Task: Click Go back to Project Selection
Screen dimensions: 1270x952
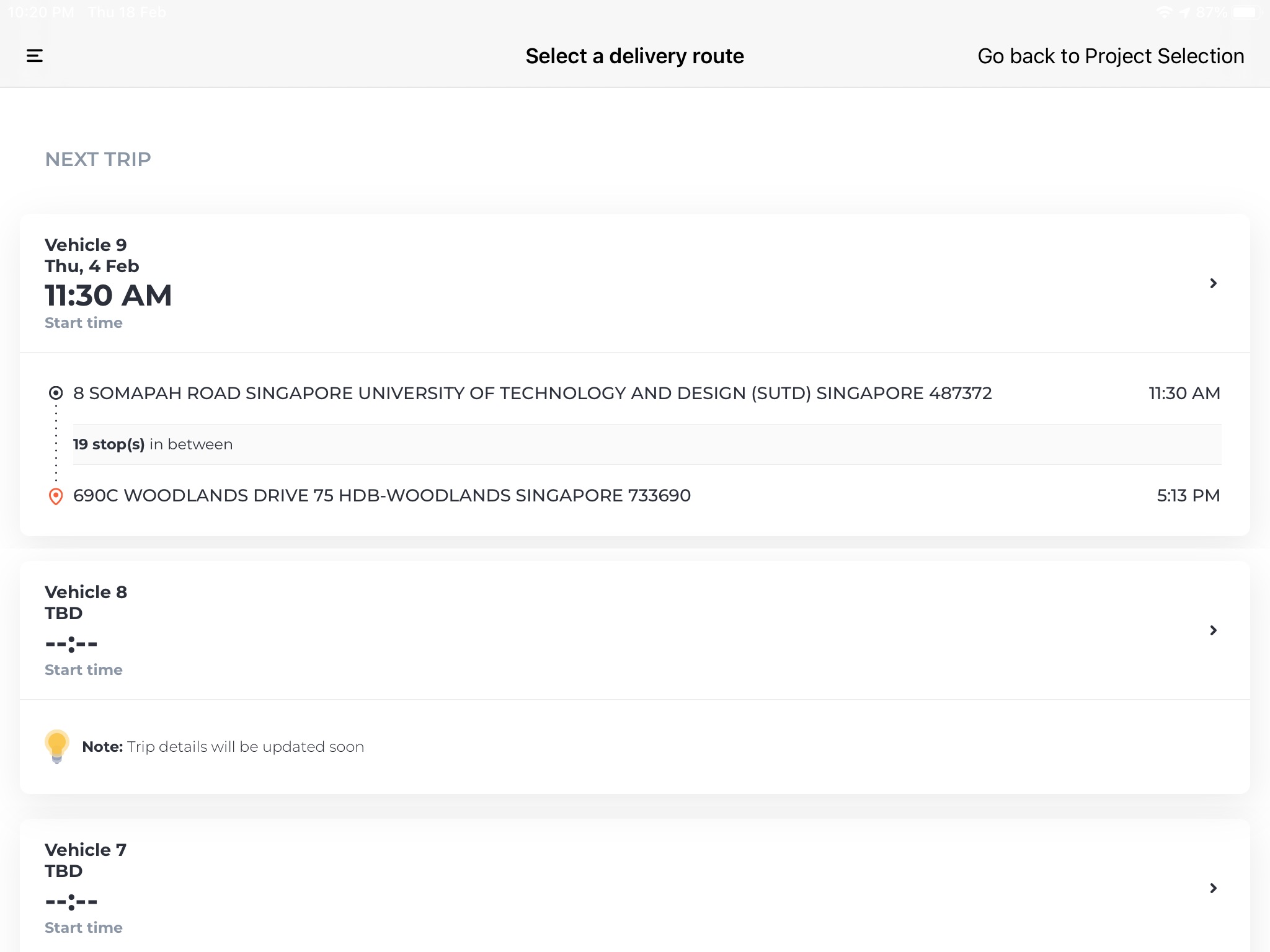Action: 1110,55
